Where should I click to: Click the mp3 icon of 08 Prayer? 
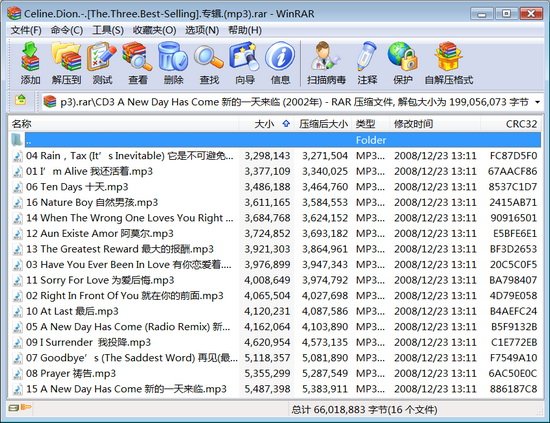click(x=18, y=374)
